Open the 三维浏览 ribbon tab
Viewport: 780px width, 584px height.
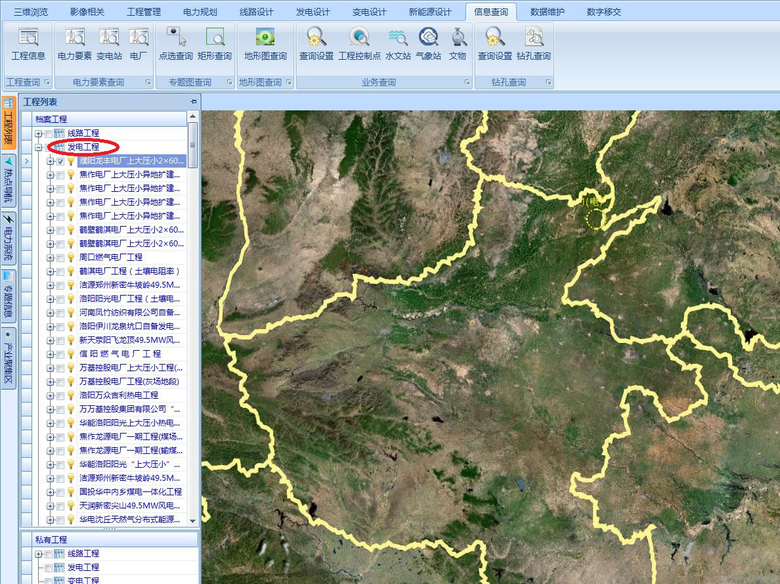30,12
